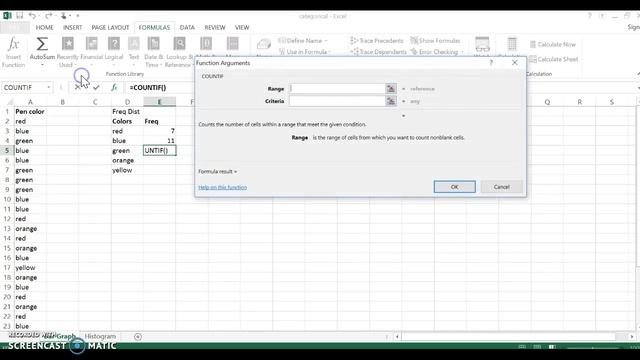The image size is (640, 360).
Task: Click the Define Name button
Action: [303, 40]
